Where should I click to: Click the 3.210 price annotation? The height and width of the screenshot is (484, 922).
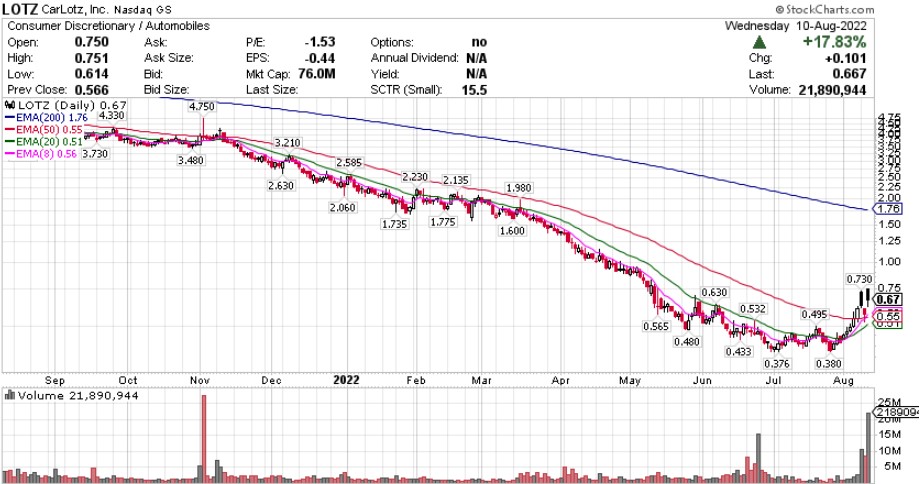point(288,143)
